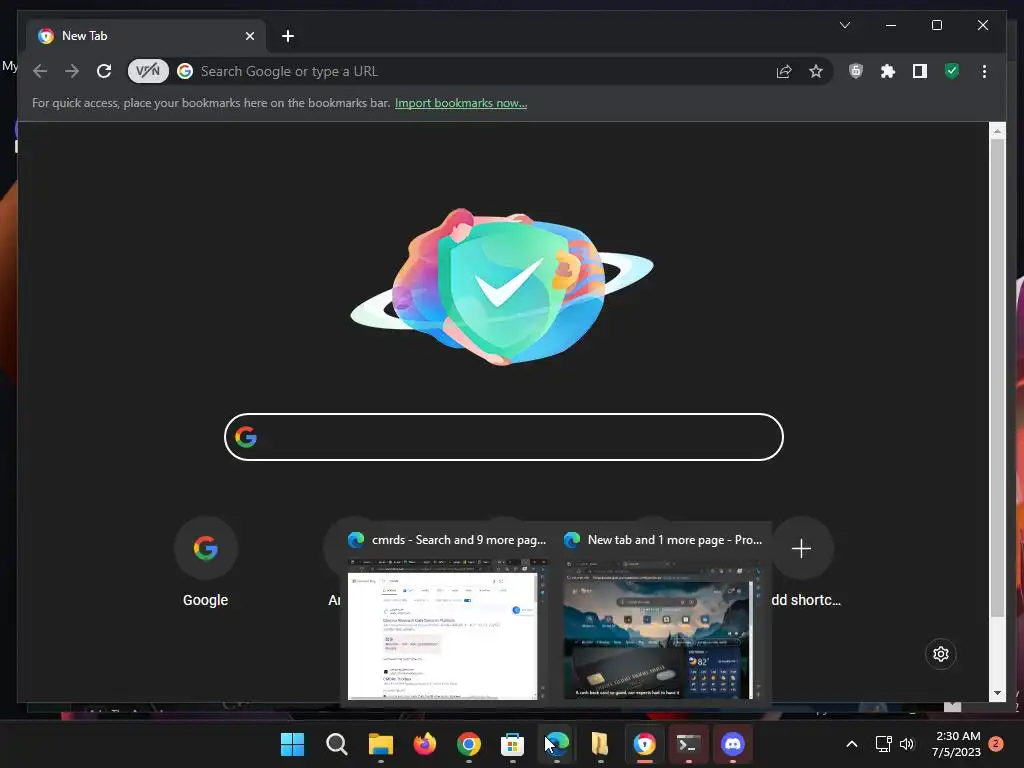
Task: Open File Explorer from taskbar
Action: [x=381, y=744]
